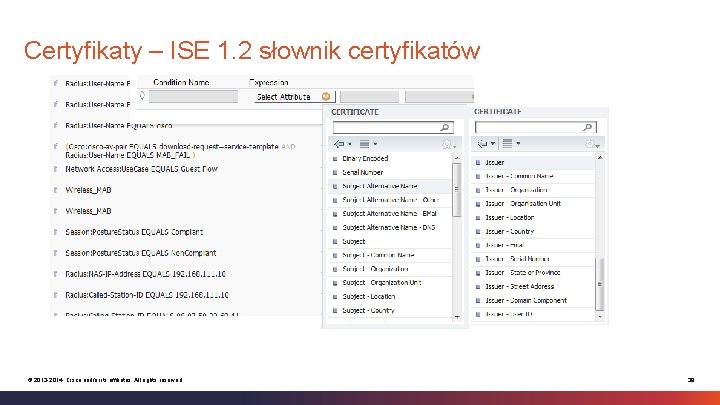Click scroll-up arrow in right Certificate list
720x405 pixels.
pyautogui.click(x=600, y=158)
